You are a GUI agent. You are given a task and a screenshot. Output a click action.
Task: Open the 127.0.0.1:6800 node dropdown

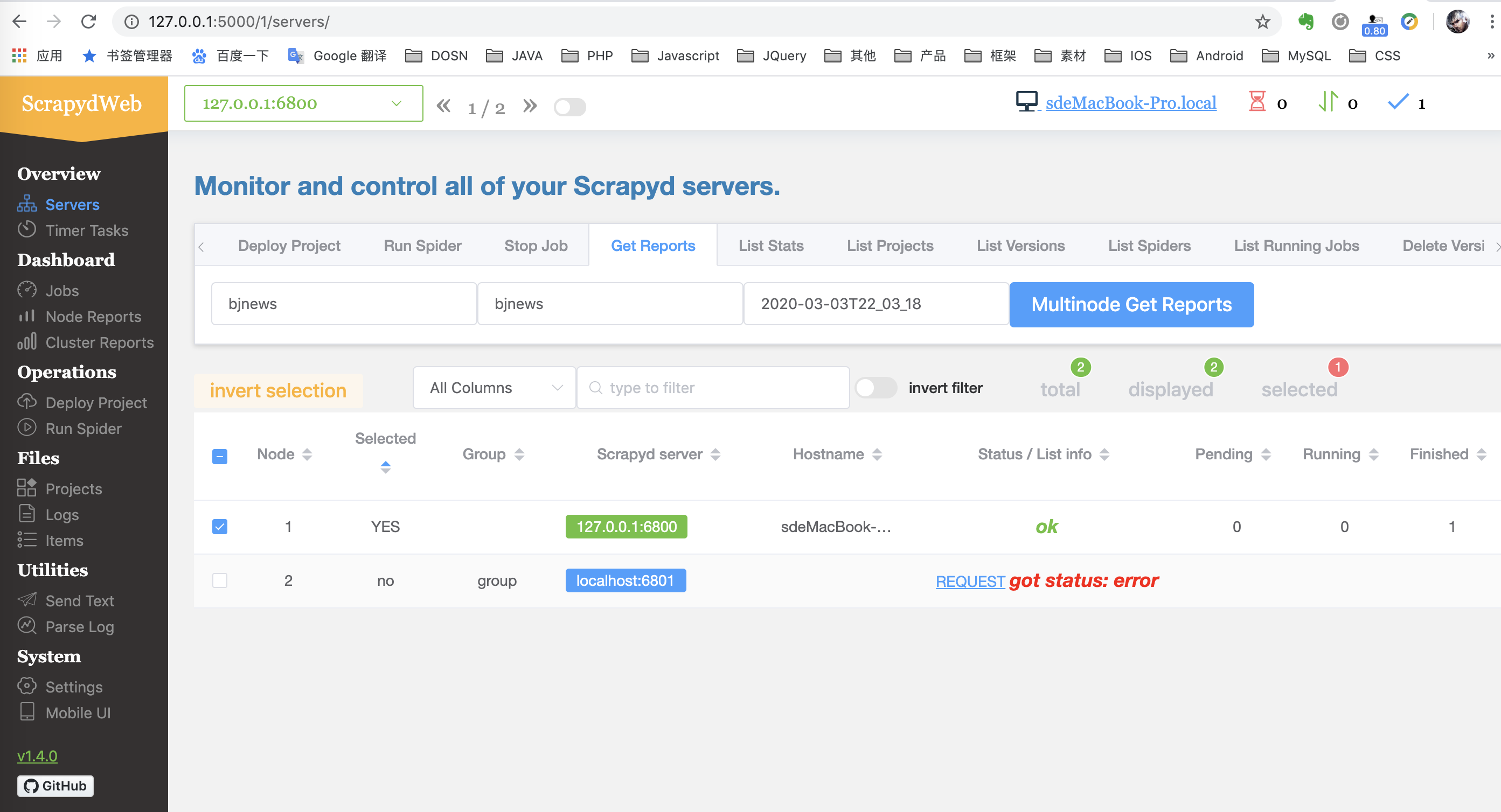point(303,104)
